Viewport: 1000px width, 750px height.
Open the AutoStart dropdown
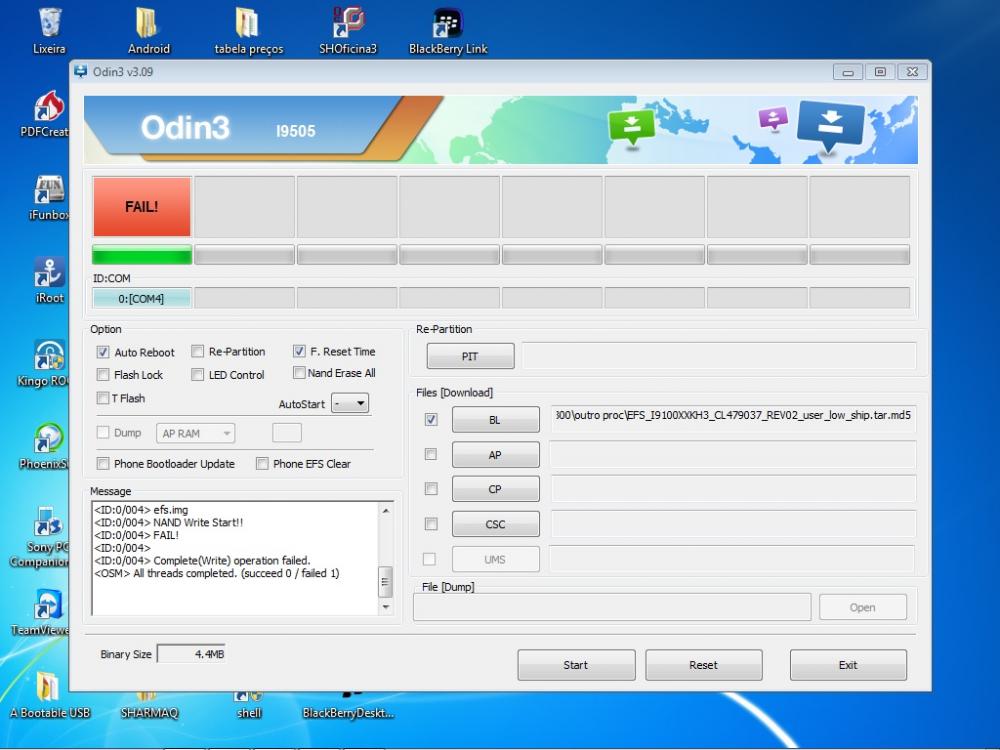click(x=351, y=404)
